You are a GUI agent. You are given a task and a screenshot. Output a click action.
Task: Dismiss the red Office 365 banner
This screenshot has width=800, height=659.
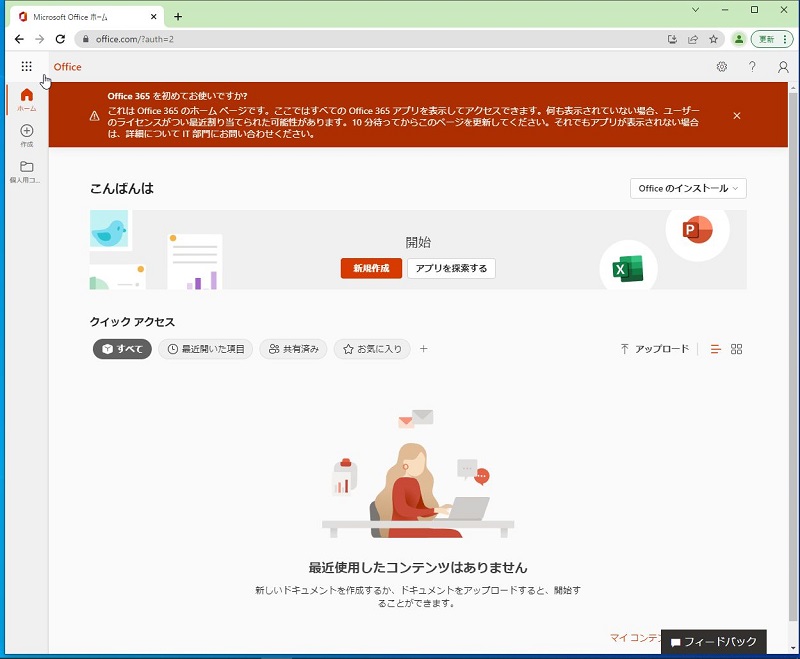coord(737,116)
